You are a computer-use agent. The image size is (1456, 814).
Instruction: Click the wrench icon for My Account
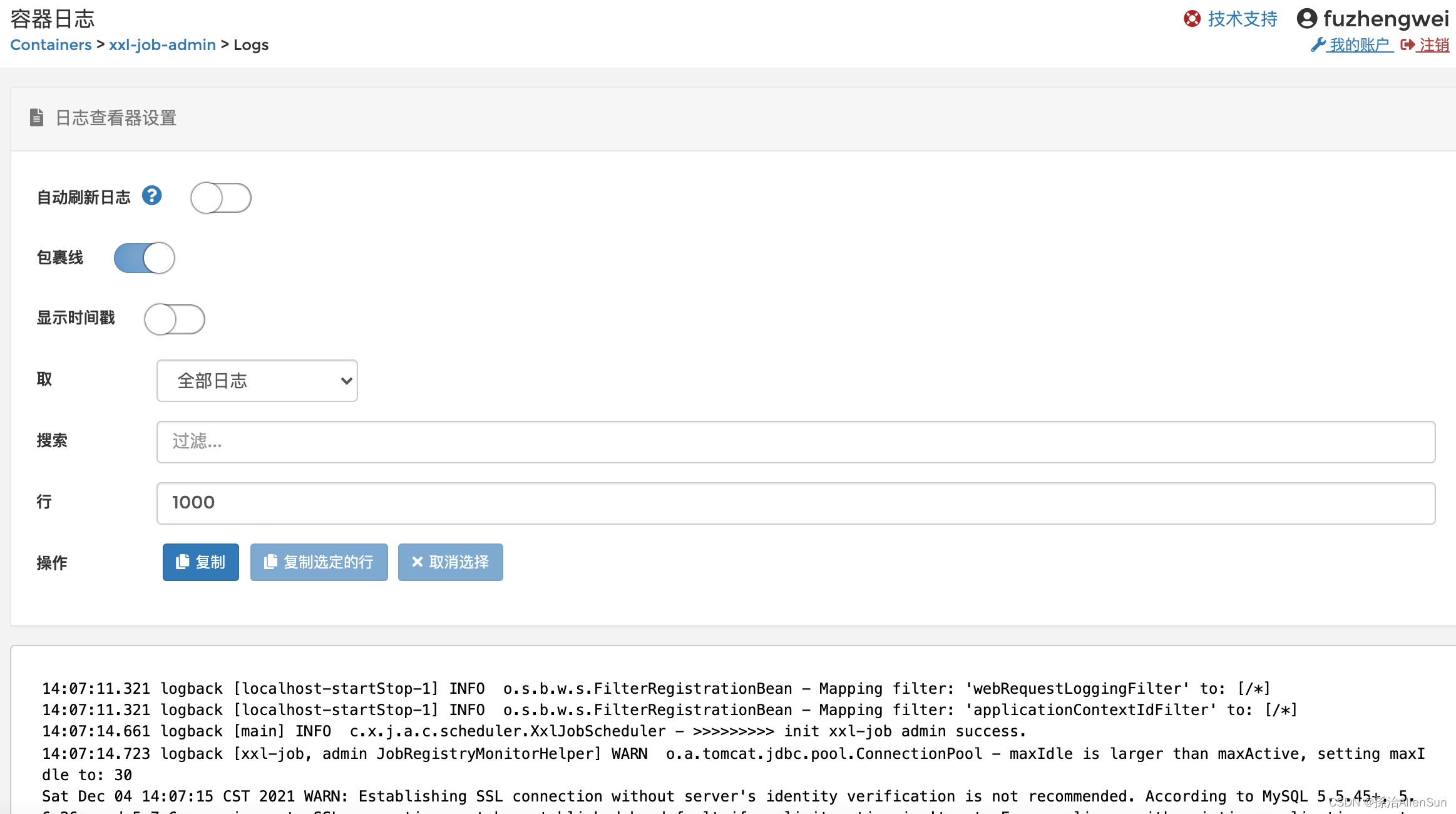tap(1318, 45)
